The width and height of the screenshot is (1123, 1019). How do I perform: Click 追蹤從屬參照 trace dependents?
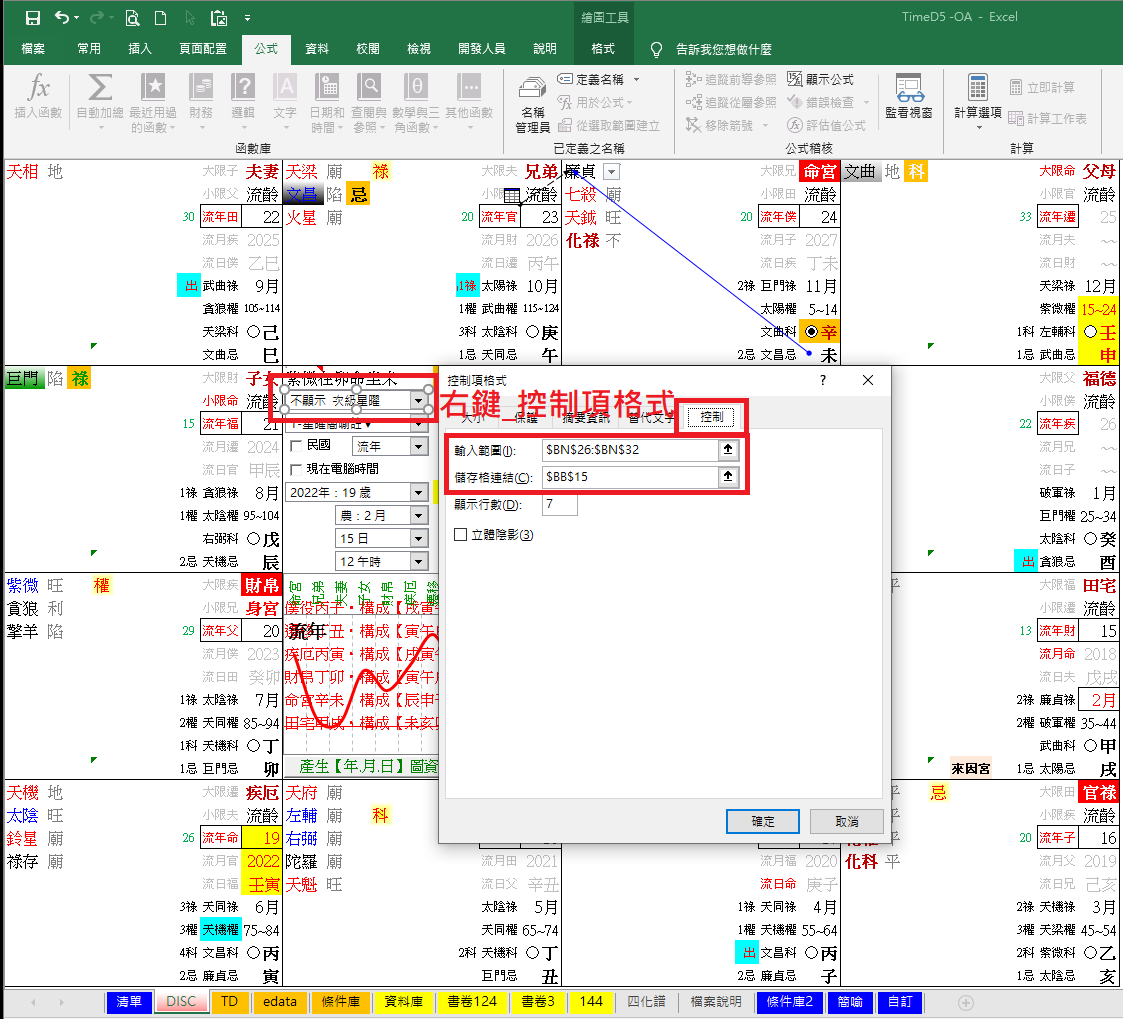coord(731,102)
